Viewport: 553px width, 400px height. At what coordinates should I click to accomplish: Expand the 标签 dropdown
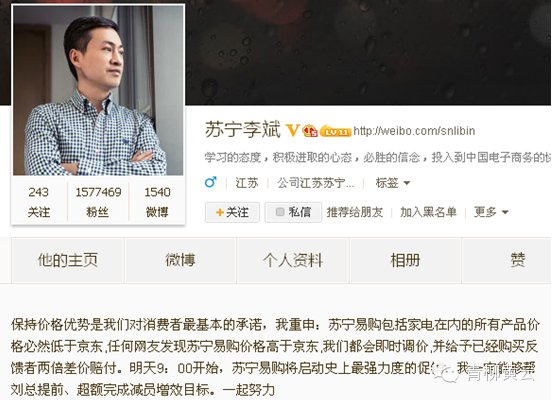(x=393, y=183)
